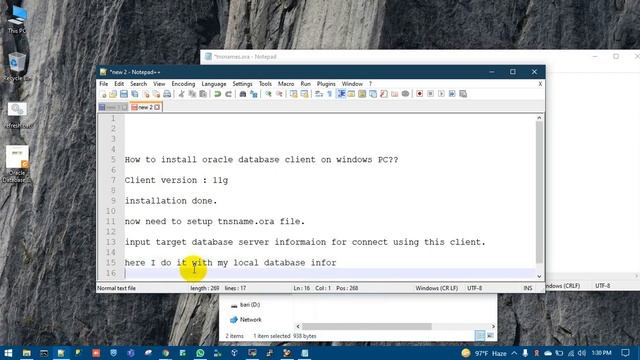Click the macro Playback toolbar icon
The width and height of the screenshot is (640, 360).
coord(441,94)
